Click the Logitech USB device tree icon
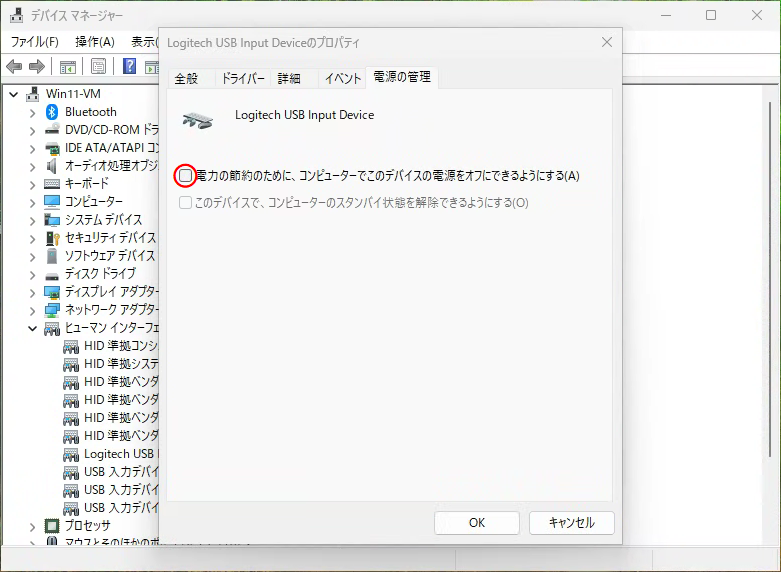Viewport: 781px width, 572px height. point(71,454)
